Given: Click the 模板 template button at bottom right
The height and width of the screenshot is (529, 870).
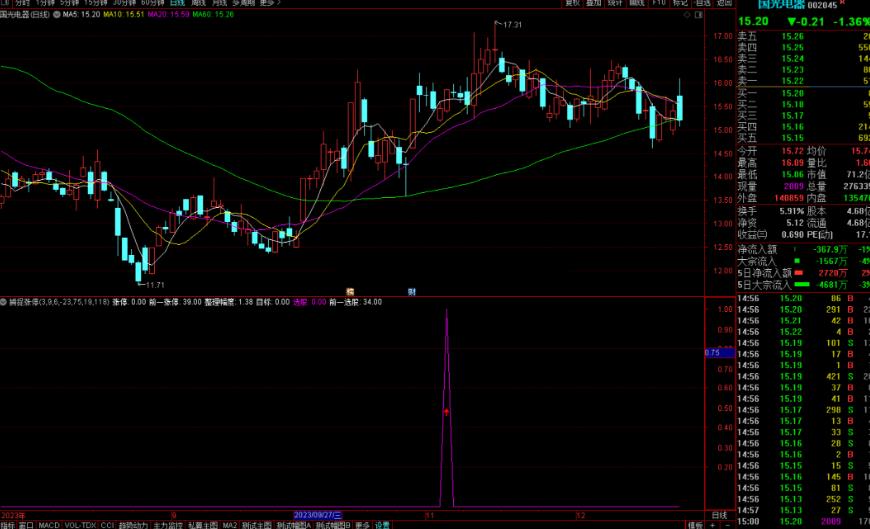Looking at the screenshot, I should (x=695, y=525).
